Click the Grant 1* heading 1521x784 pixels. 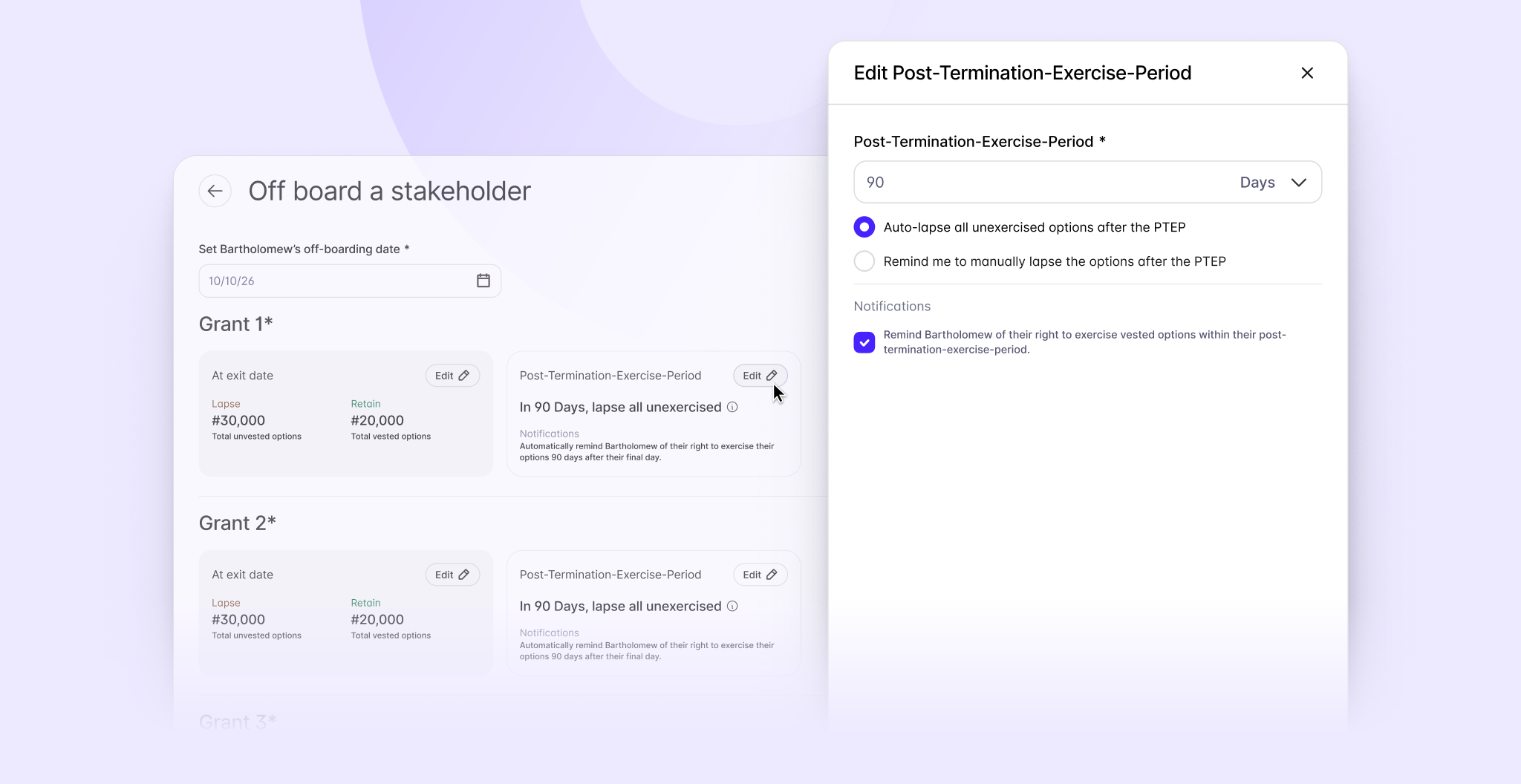point(236,324)
